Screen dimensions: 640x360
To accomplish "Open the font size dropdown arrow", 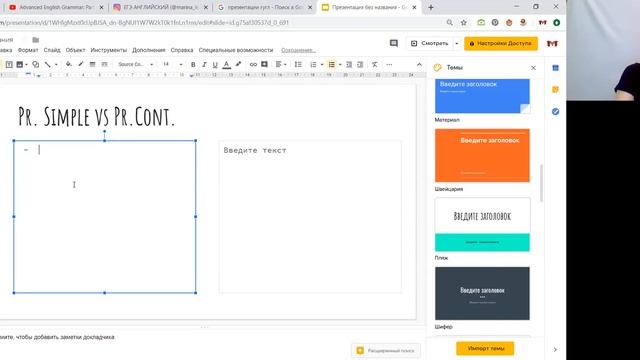I will point(181,64).
